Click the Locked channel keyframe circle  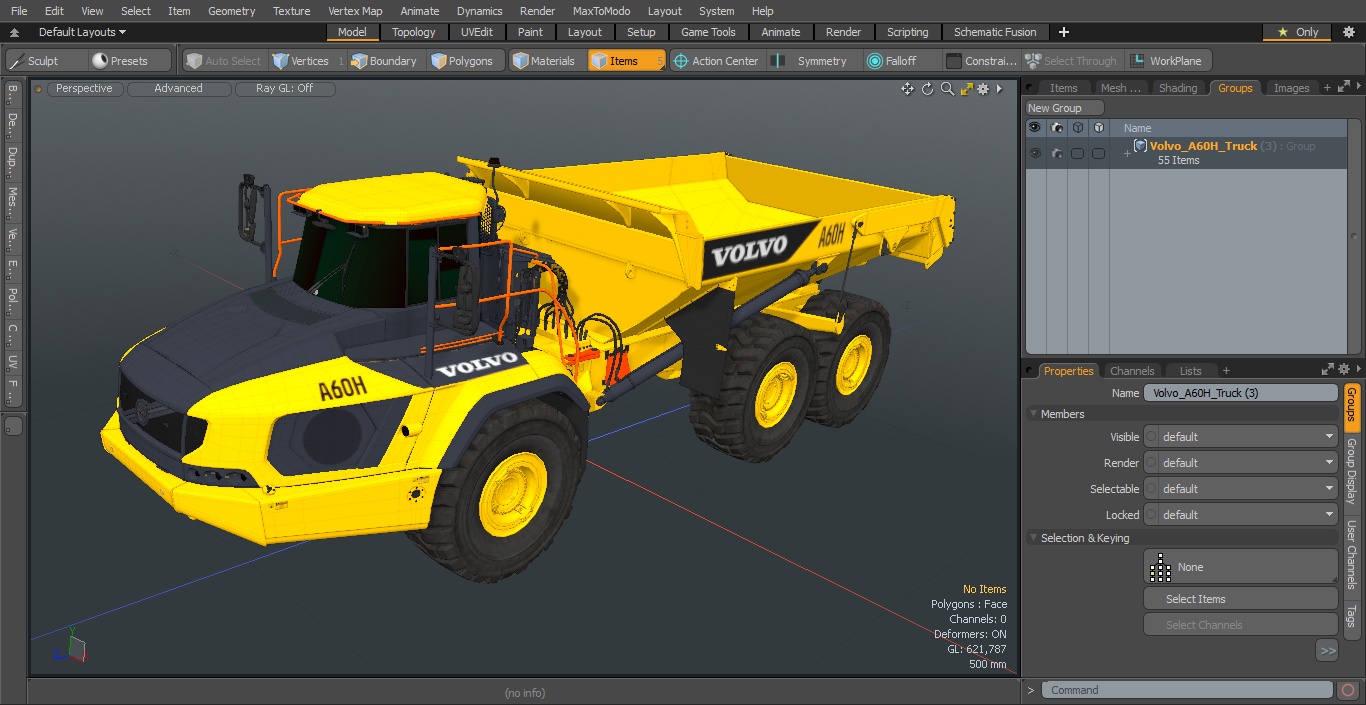pos(1151,515)
